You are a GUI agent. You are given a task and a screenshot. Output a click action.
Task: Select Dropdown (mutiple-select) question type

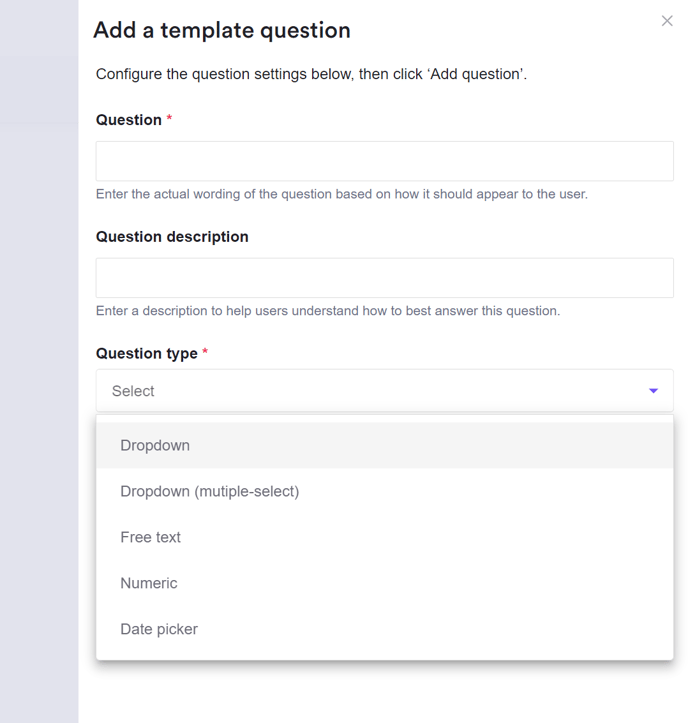pyautogui.click(x=210, y=492)
